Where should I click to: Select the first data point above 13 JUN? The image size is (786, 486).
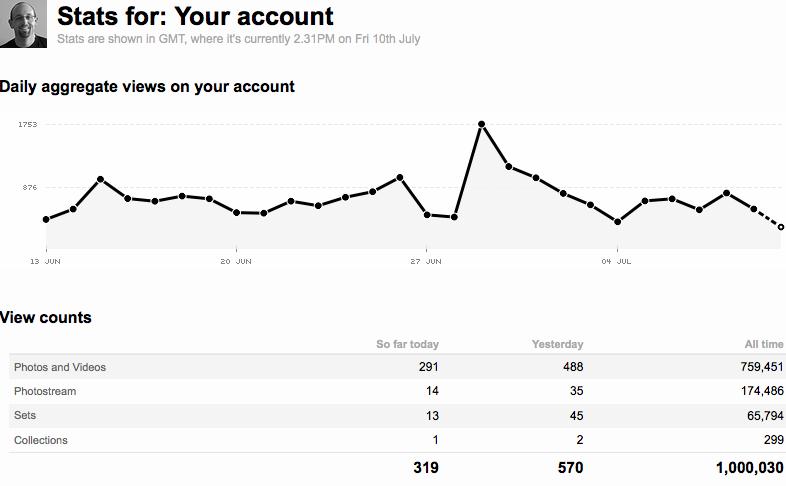[46, 219]
